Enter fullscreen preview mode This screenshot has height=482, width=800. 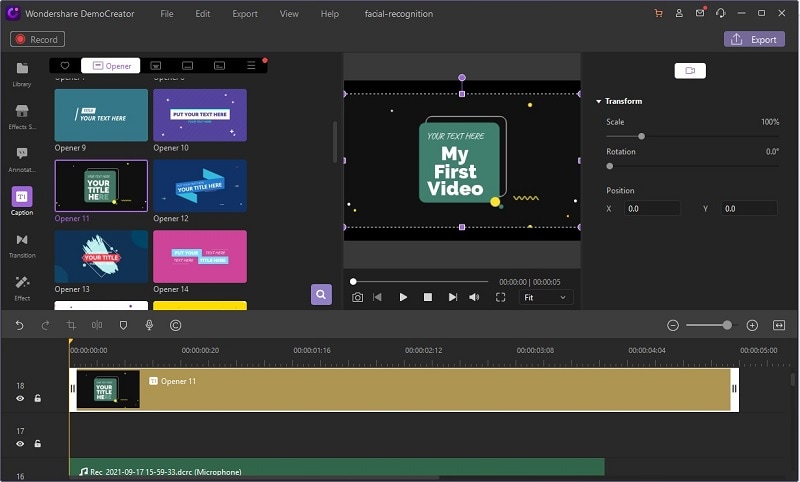[x=501, y=297]
